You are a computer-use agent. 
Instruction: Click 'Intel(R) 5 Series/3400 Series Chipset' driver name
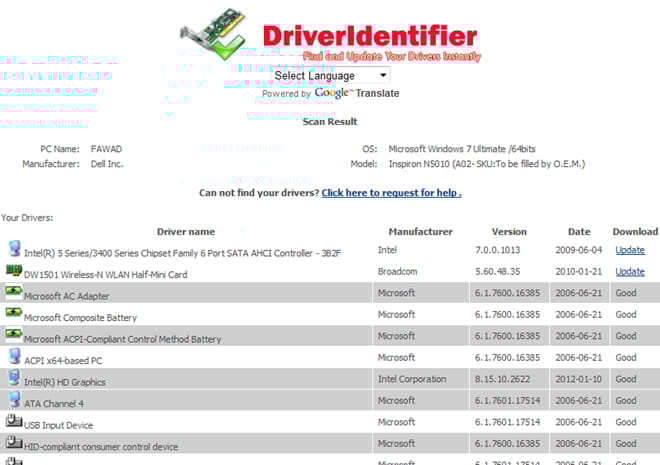point(182,253)
